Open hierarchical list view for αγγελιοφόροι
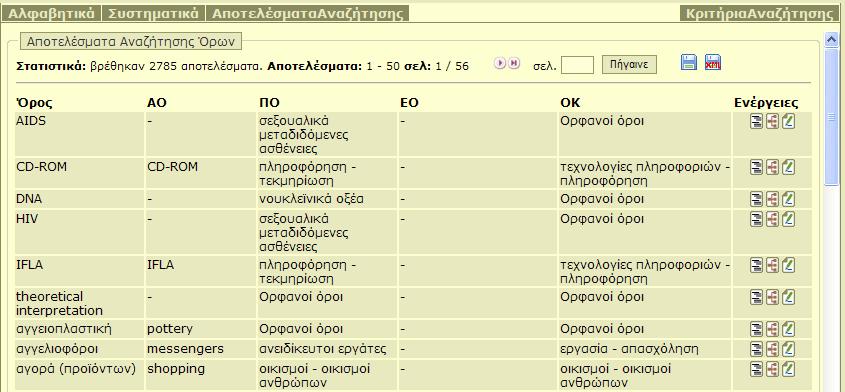Image resolution: width=845 pixels, height=392 pixels. 757,349
